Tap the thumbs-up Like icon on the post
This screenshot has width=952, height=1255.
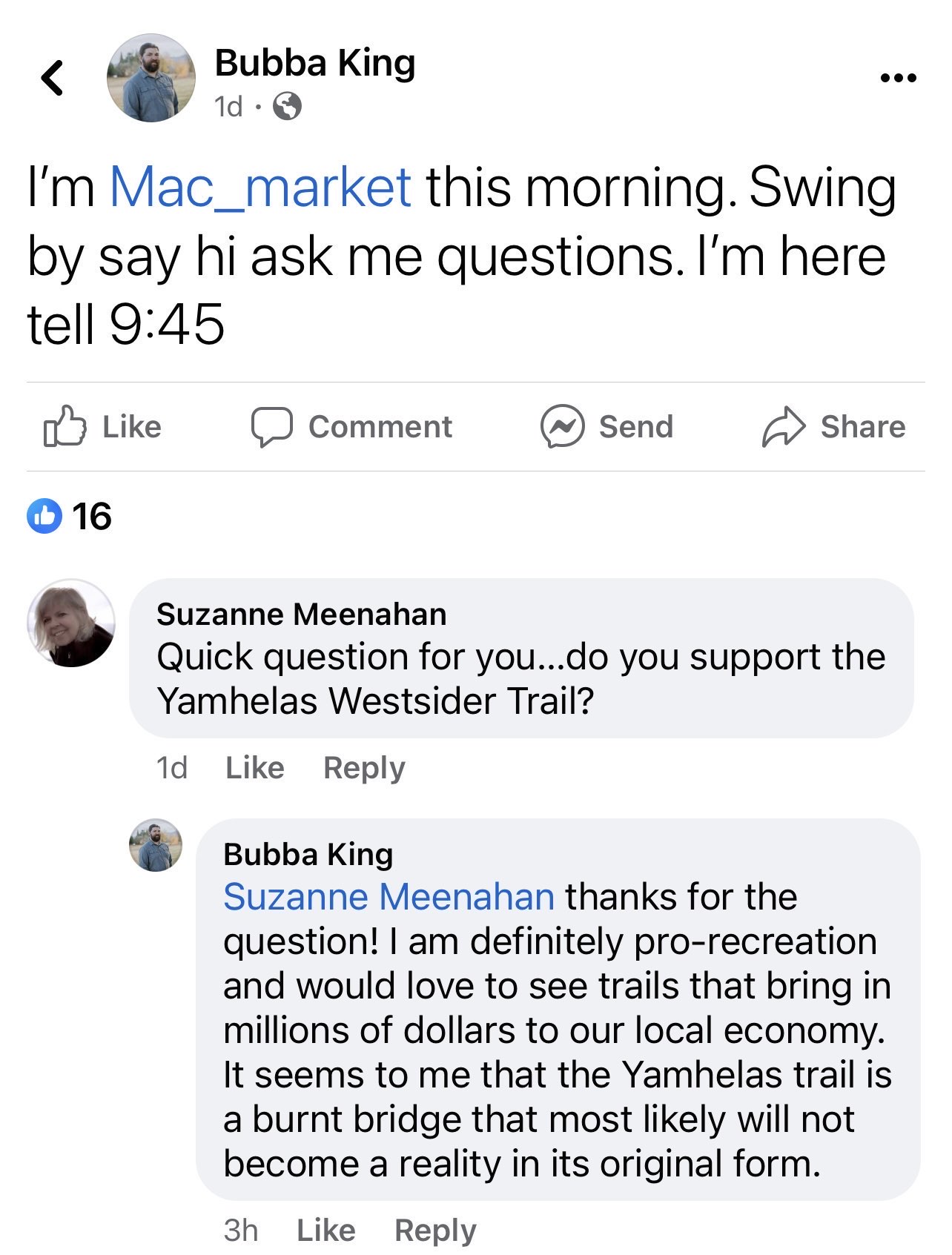pyautogui.click(x=65, y=426)
